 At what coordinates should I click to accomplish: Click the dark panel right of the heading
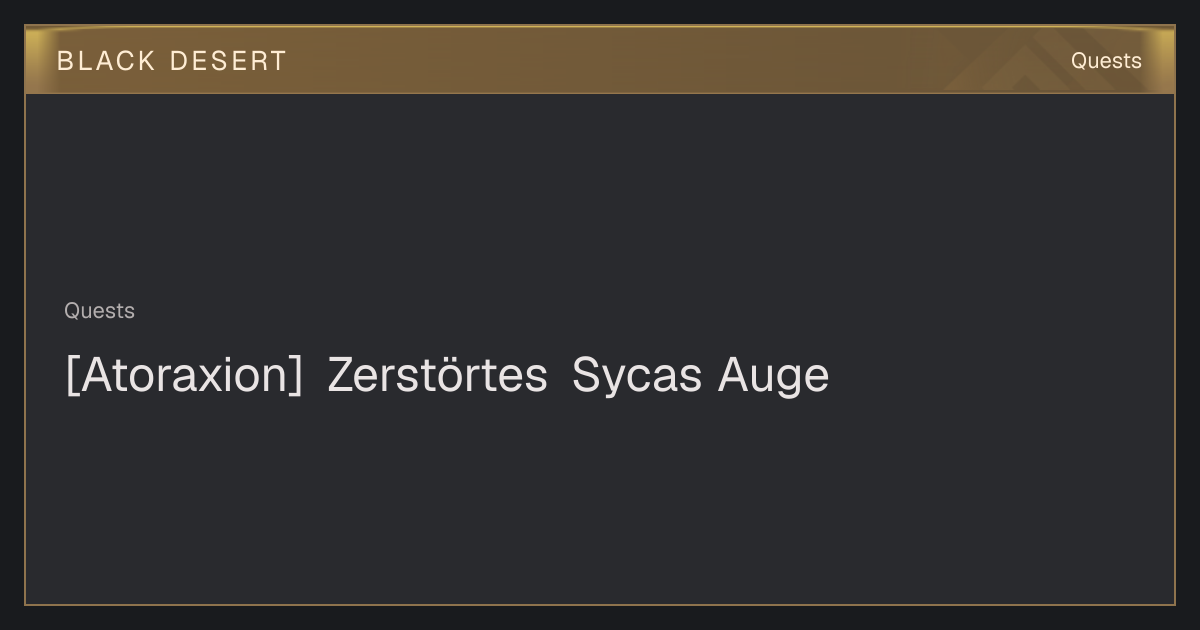[1000, 376]
